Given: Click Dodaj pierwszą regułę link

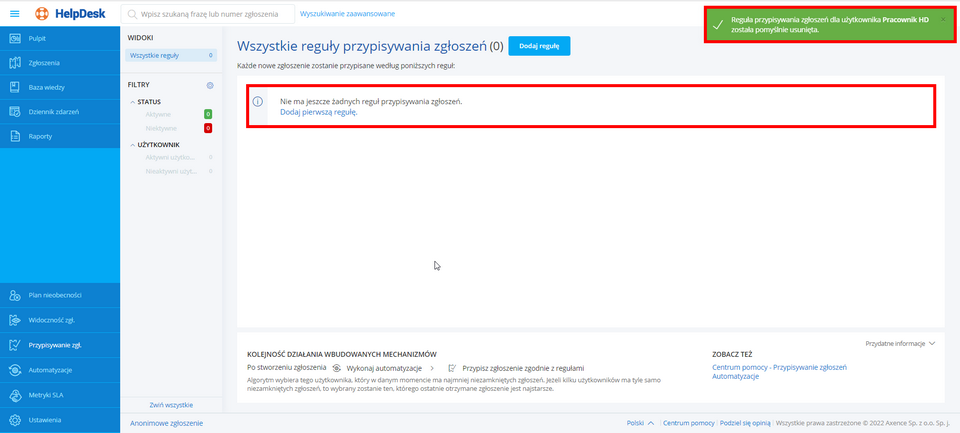Looking at the screenshot, I should (318, 112).
